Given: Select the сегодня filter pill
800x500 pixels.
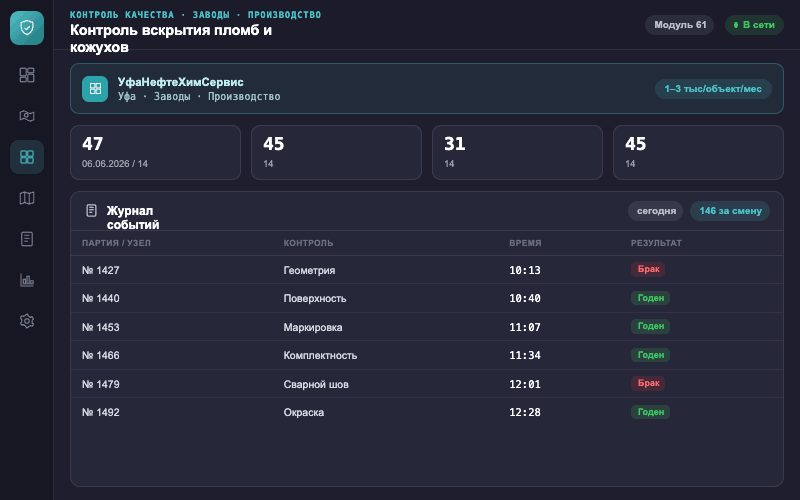Looking at the screenshot, I should (656, 211).
